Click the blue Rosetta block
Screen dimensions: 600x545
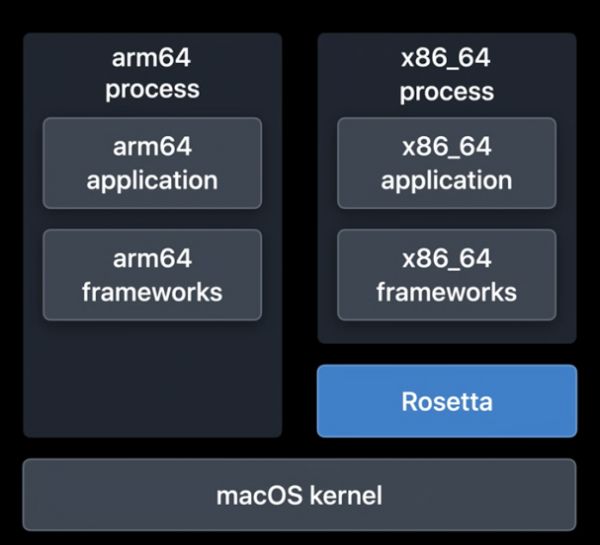(x=446, y=401)
